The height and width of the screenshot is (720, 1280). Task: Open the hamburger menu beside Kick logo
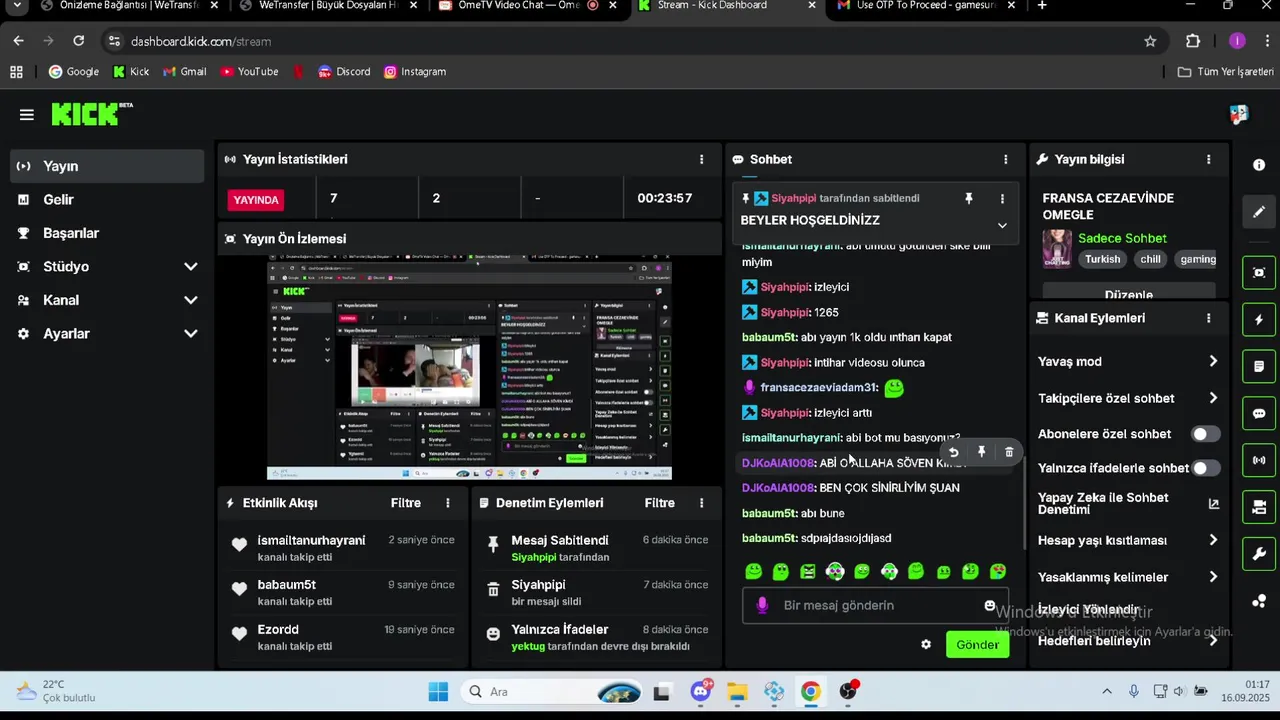pyautogui.click(x=27, y=115)
